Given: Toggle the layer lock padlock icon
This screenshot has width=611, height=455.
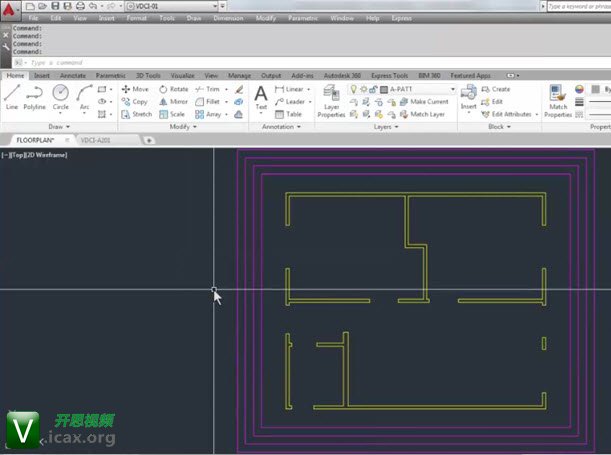Looking at the screenshot, I should 372,89.
